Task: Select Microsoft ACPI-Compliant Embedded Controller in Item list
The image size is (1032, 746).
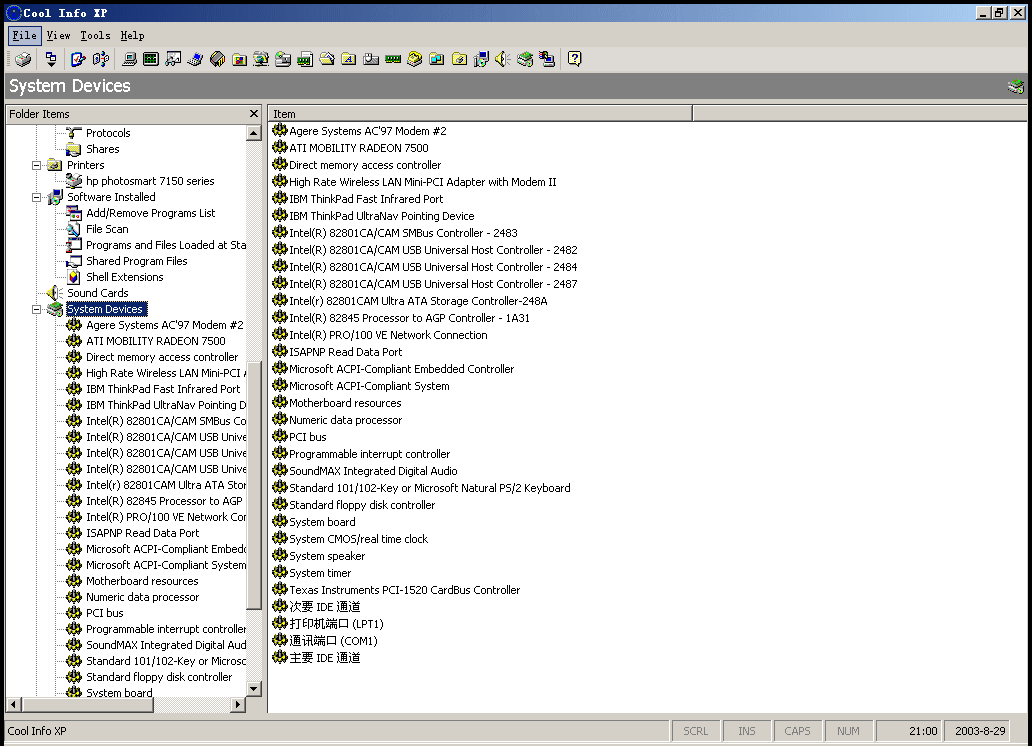Action: 401,369
